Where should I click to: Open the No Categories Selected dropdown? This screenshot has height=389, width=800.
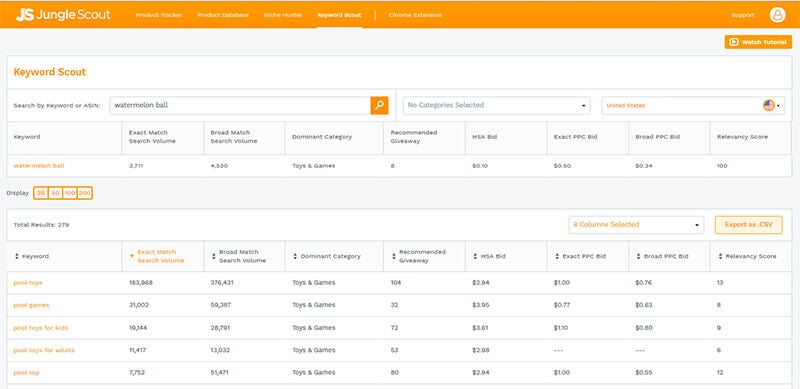coord(497,105)
